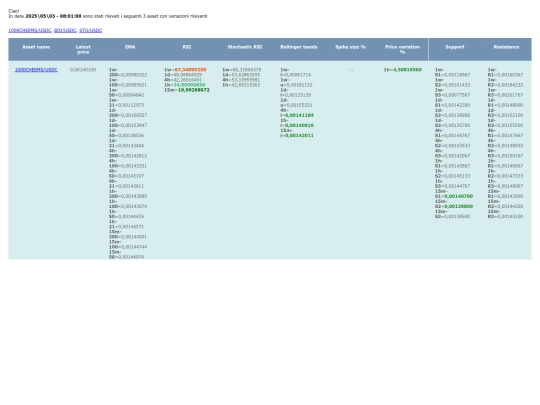Open the 1000CHEEMS/USDC link above the table

(30, 30)
